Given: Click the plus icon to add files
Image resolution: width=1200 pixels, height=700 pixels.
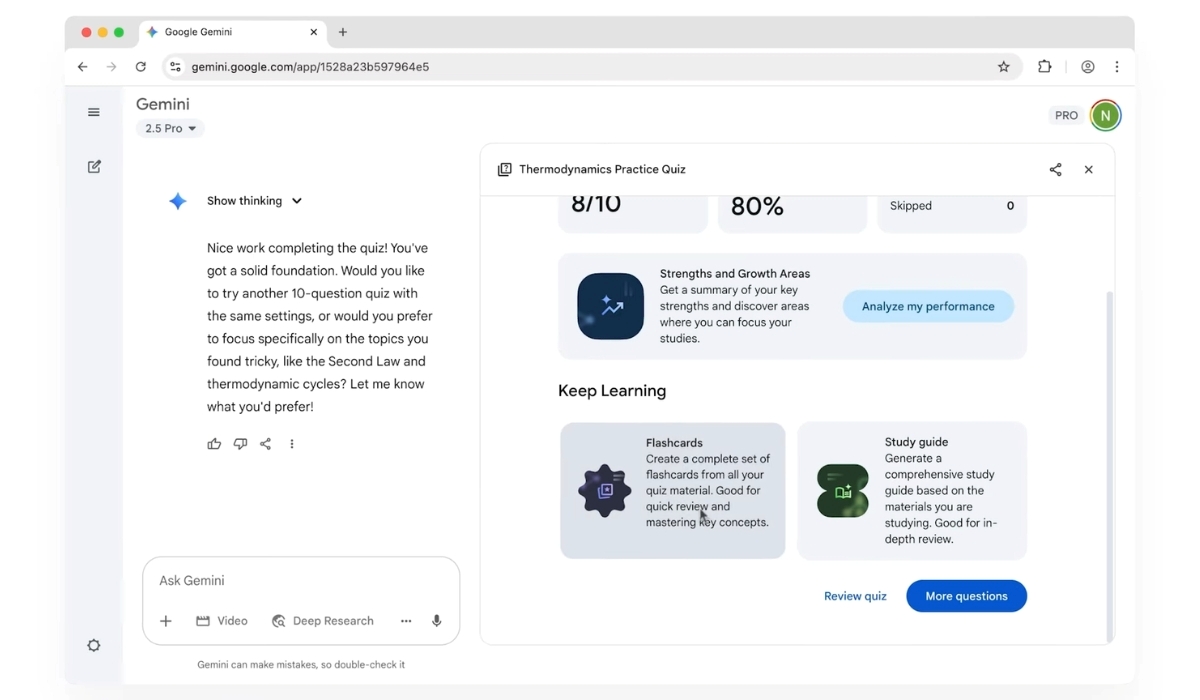Looking at the screenshot, I should 166,621.
